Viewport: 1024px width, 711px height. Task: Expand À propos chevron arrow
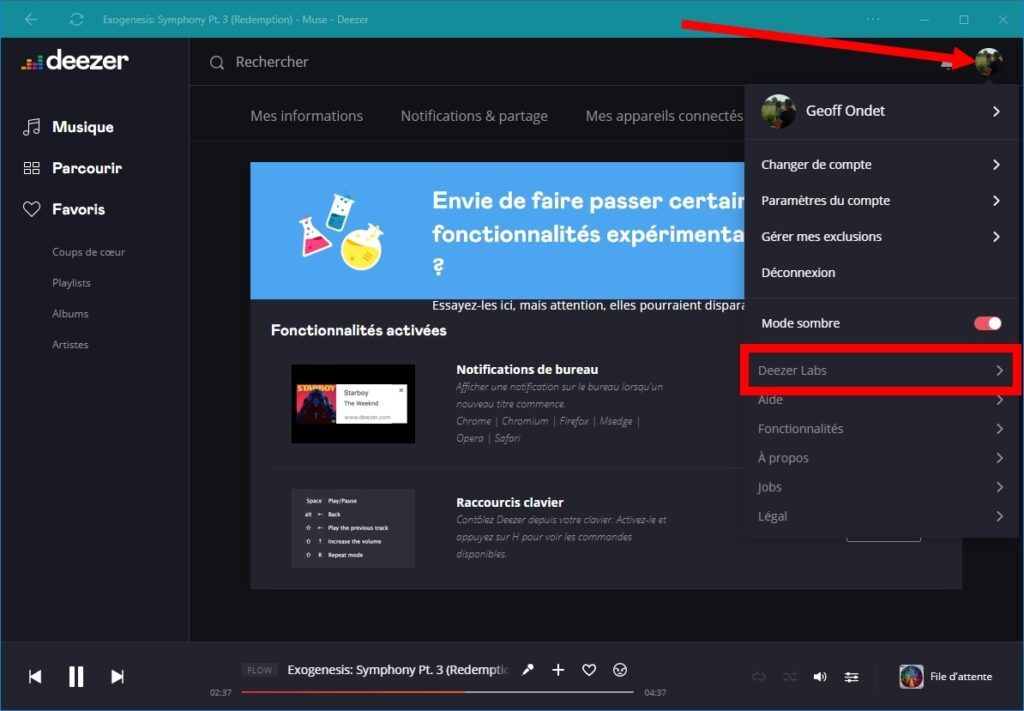[1000, 458]
